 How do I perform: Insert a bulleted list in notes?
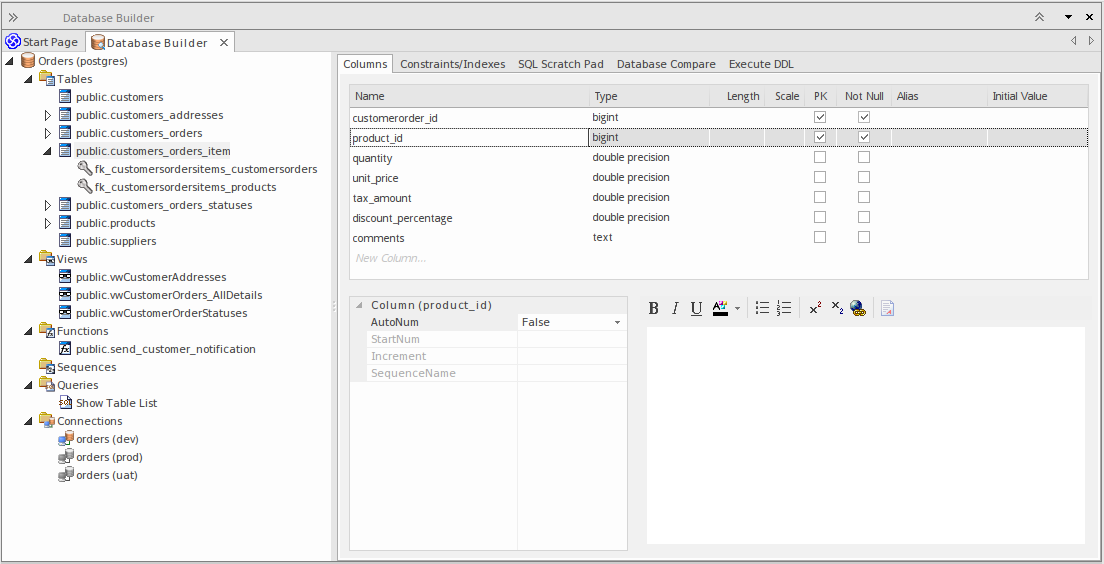762,308
